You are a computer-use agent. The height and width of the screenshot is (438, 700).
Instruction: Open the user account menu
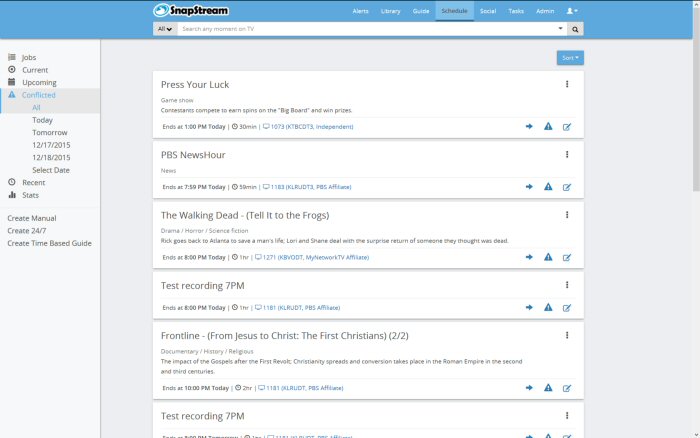pyautogui.click(x=572, y=11)
